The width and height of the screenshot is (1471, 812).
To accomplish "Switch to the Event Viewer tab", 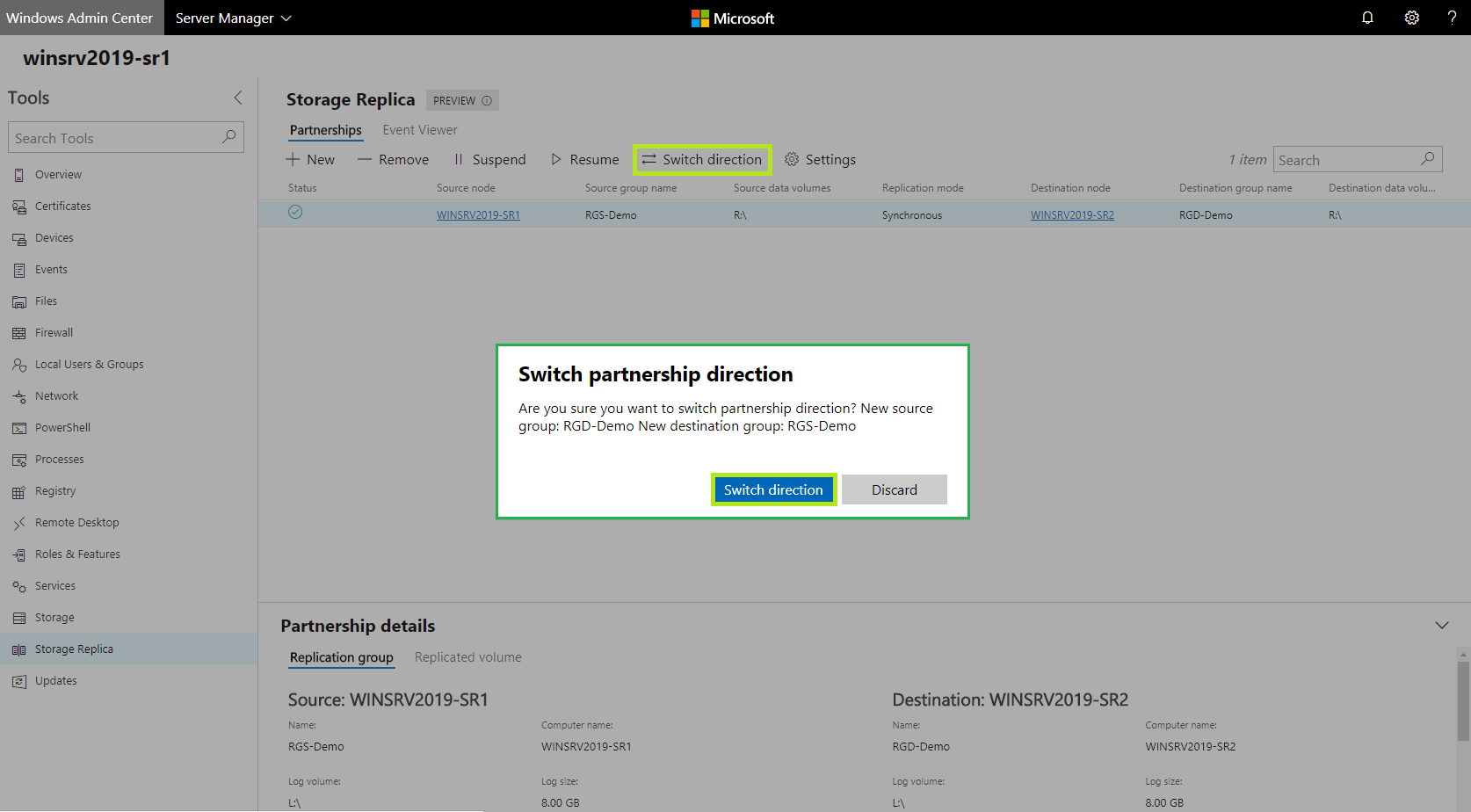I will [420, 130].
